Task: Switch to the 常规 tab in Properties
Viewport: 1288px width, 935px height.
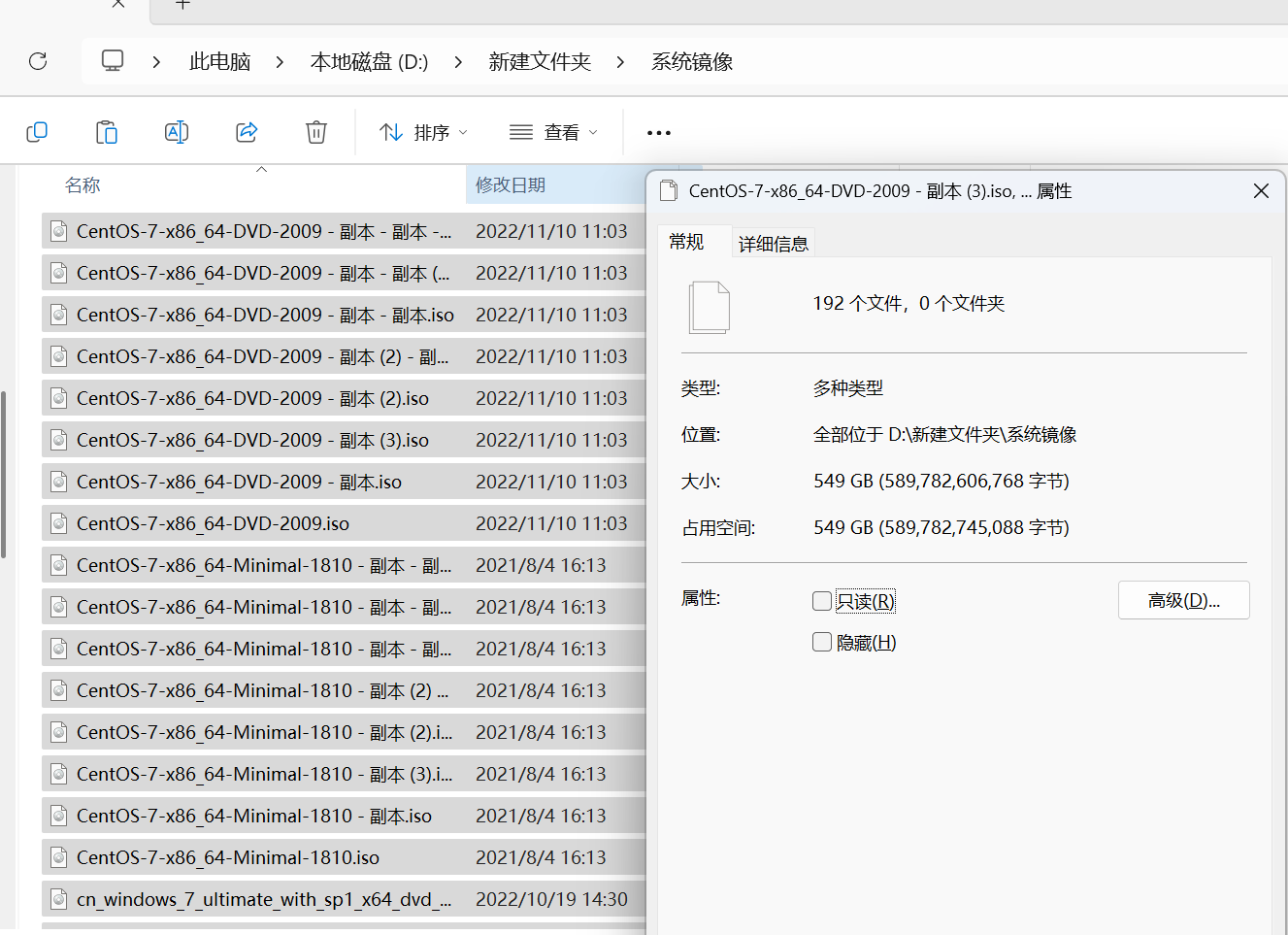Action: [x=686, y=242]
